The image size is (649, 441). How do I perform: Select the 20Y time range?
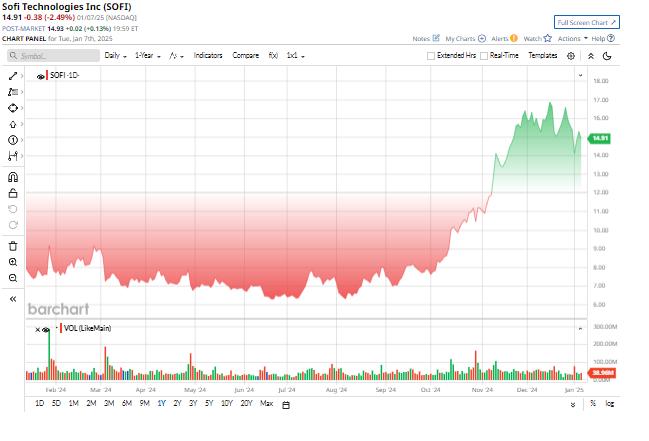(x=246, y=403)
